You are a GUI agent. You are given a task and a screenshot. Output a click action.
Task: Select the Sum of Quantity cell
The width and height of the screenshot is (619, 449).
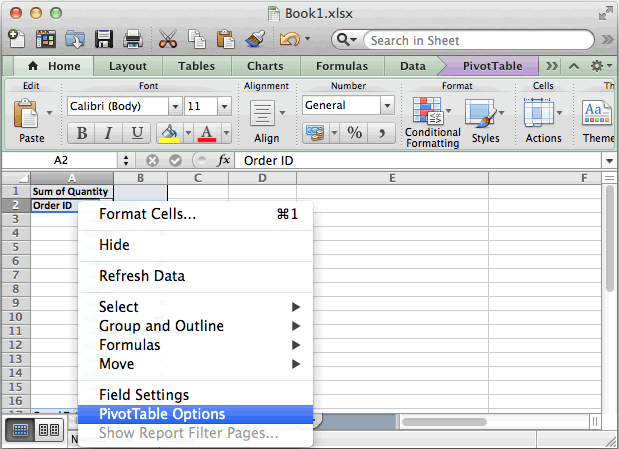point(72,192)
